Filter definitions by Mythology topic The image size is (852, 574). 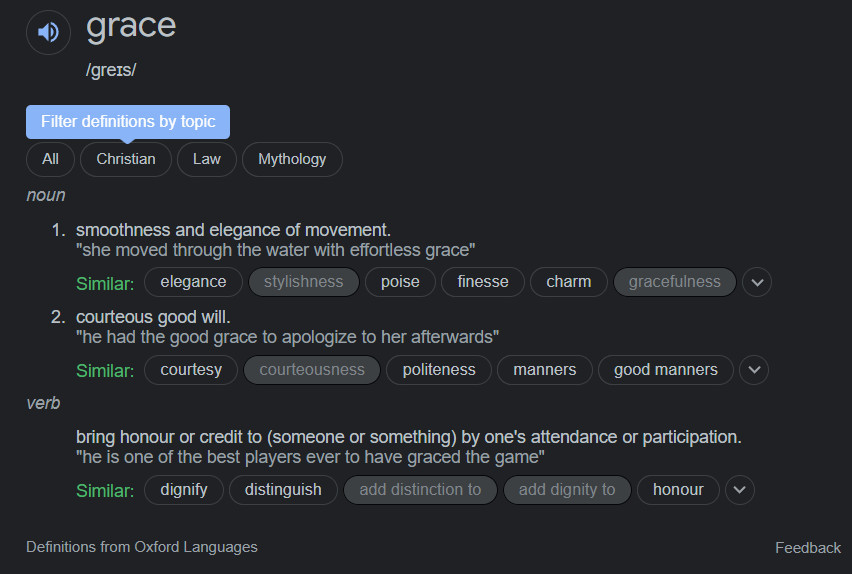click(292, 159)
